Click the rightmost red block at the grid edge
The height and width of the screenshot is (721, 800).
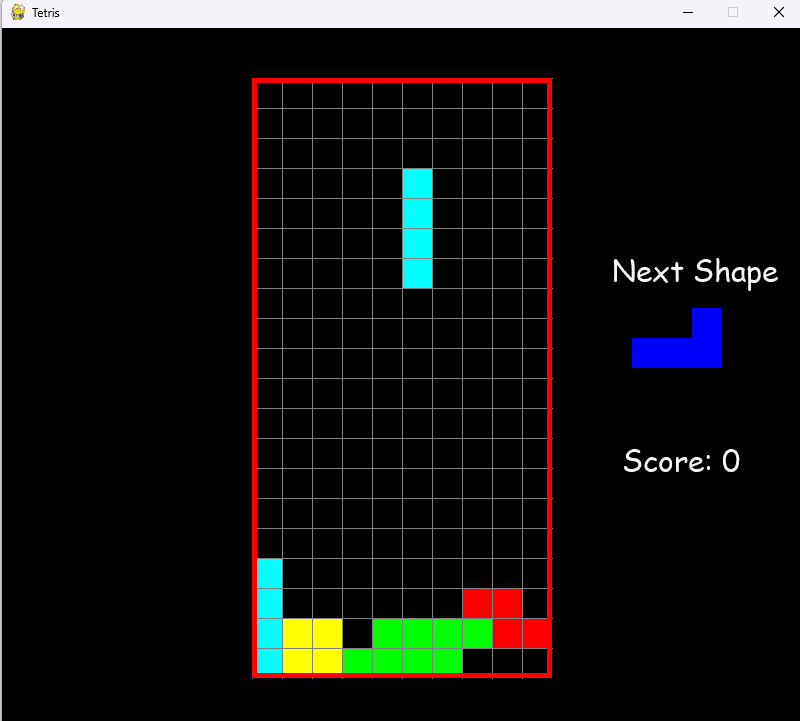[536, 633]
